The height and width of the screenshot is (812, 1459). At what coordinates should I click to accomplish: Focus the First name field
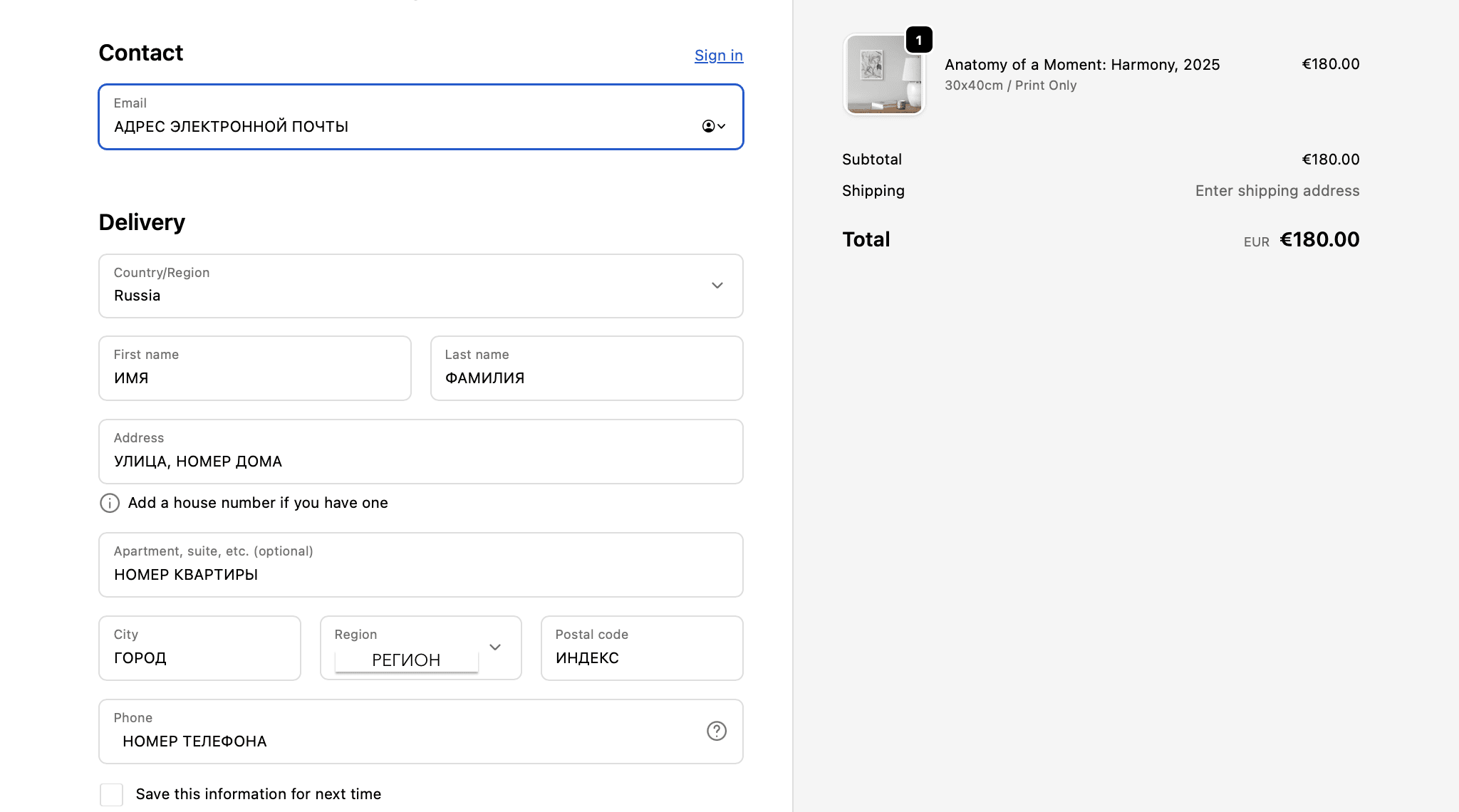pos(254,368)
